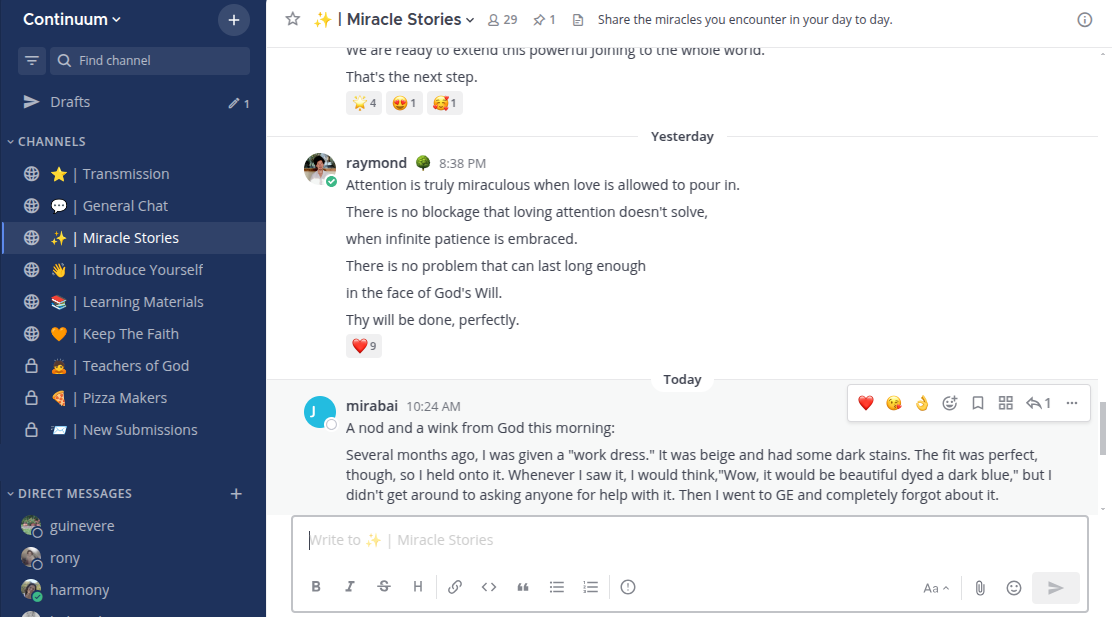The image size is (1112, 617).
Task: Apply italic formatting in composer
Action: click(x=350, y=587)
